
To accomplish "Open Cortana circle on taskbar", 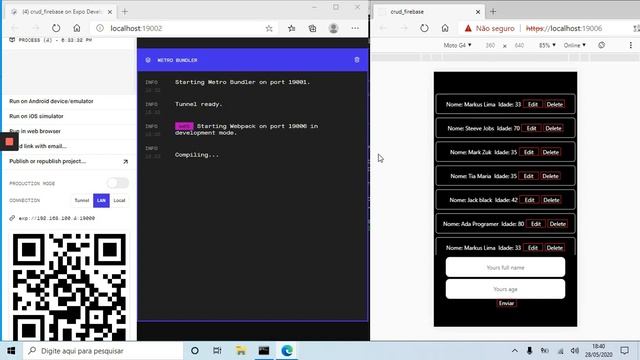I will (195, 351).
